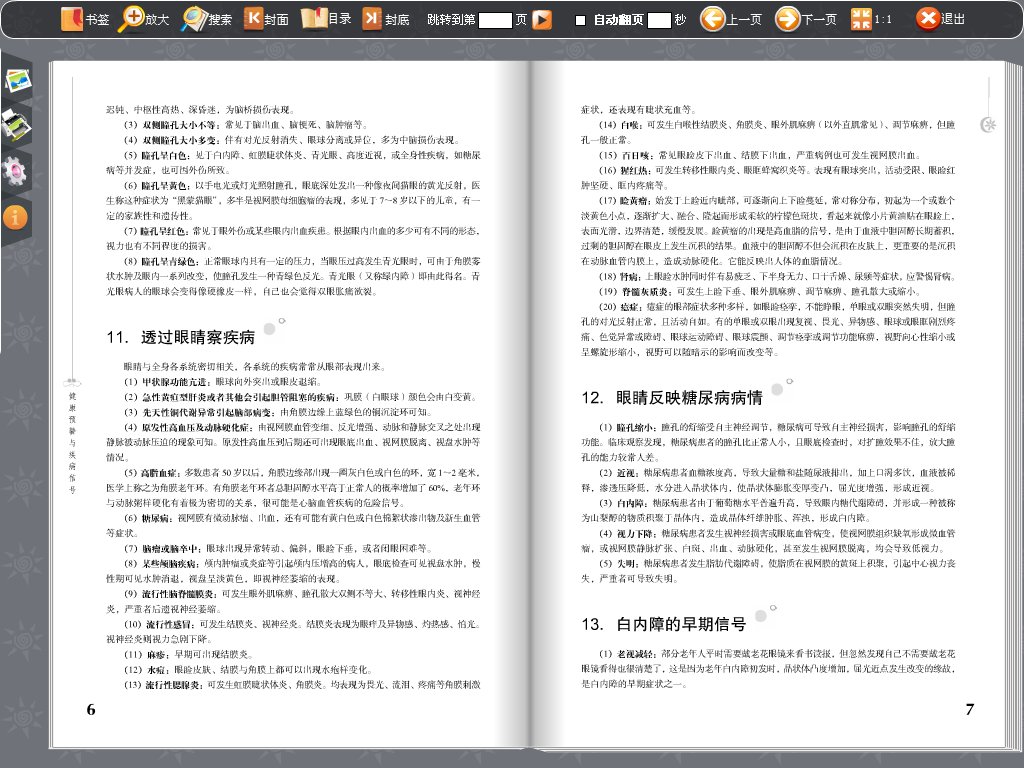Viewport: 1024px width, 768px height.
Task: Click the heading 13. 白内障的早期信号
Action: pyautogui.click(x=664, y=624)
